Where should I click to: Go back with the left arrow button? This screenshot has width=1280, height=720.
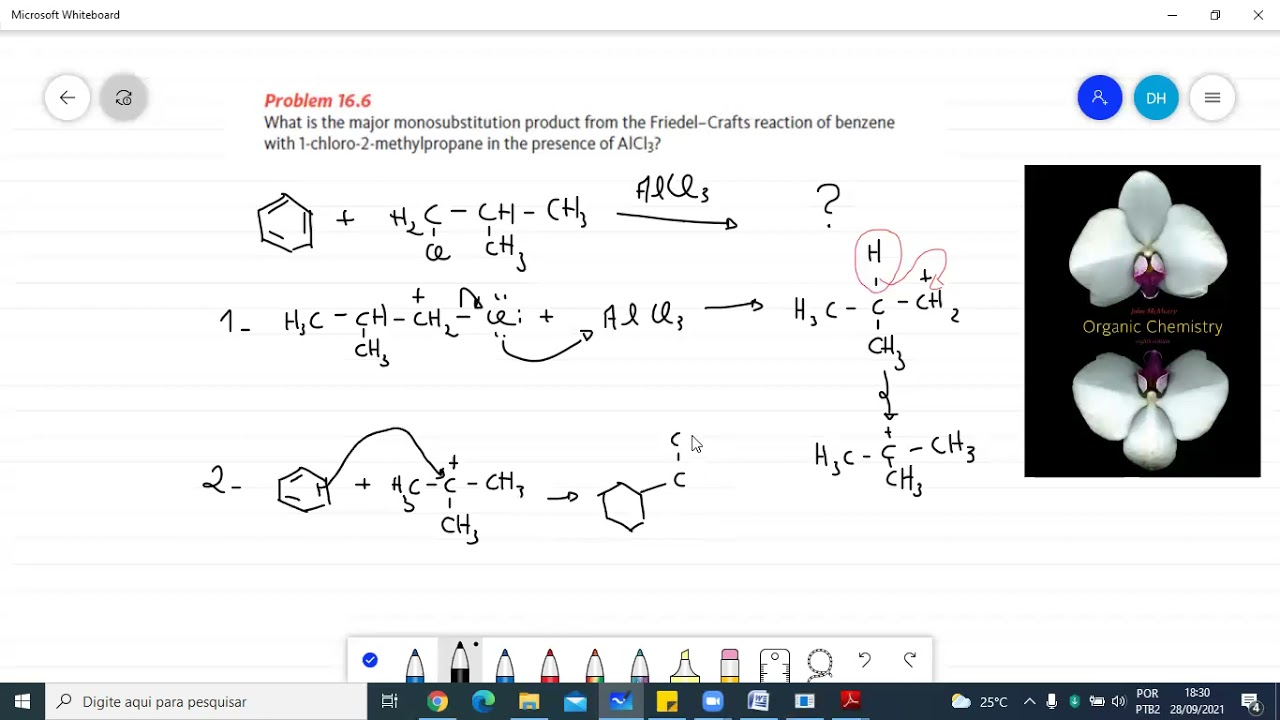point(67,98)
